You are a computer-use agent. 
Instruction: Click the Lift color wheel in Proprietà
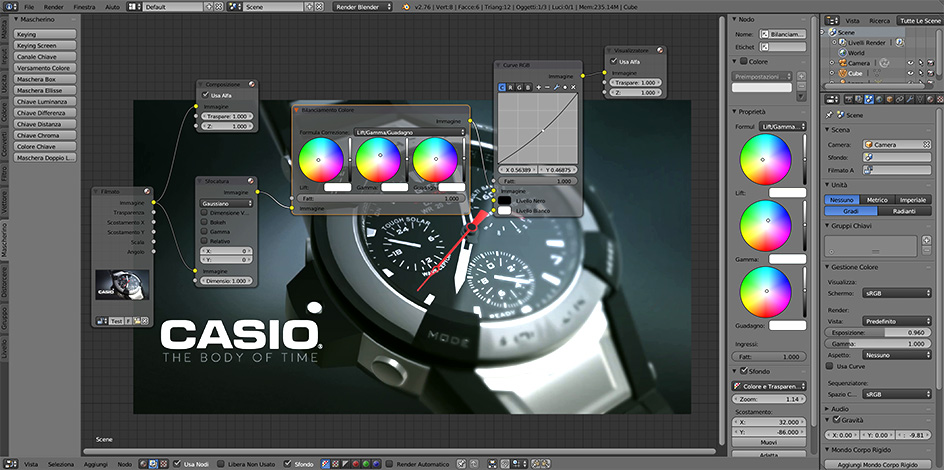coord(765,159)
